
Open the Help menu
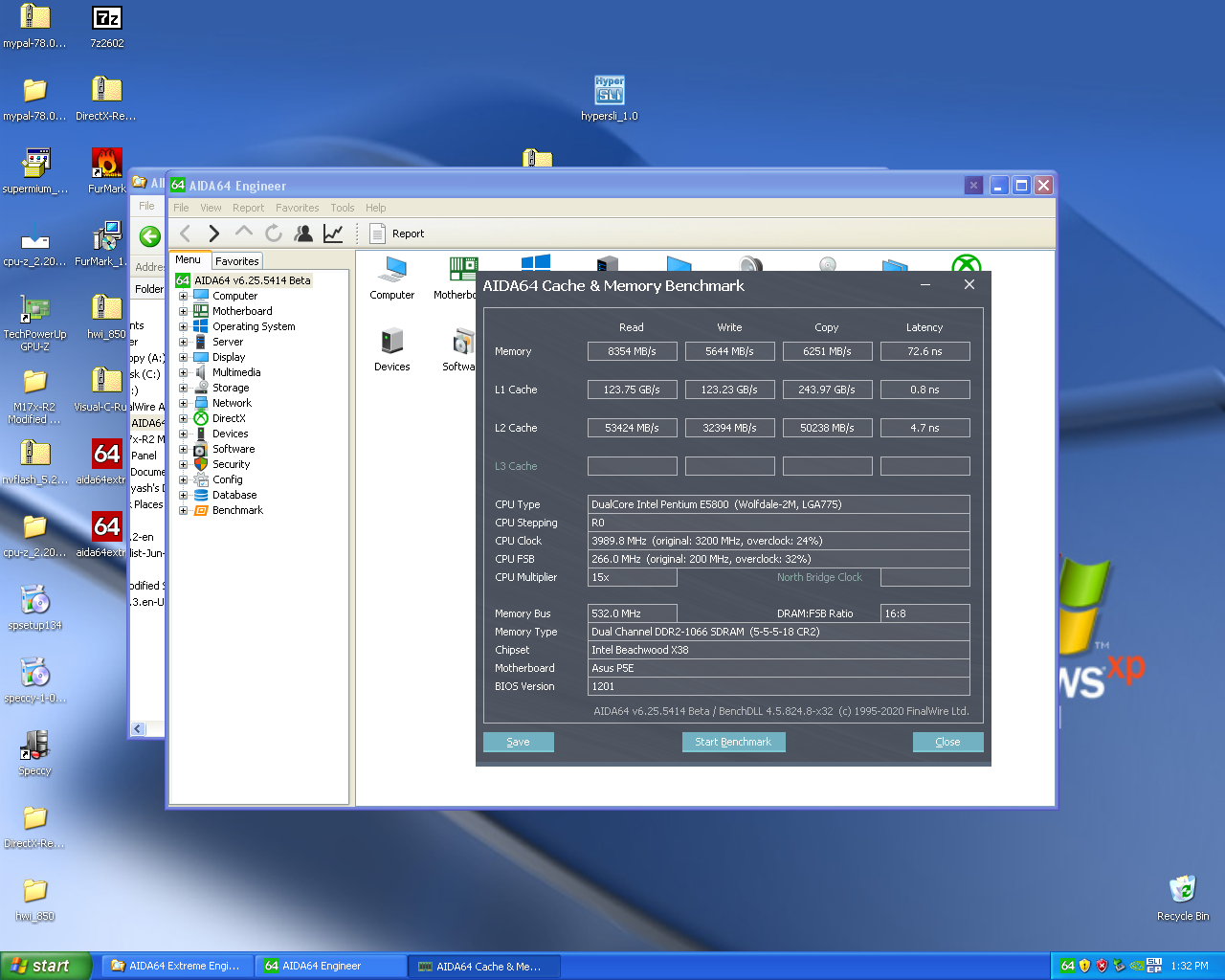tap(376, 208)
